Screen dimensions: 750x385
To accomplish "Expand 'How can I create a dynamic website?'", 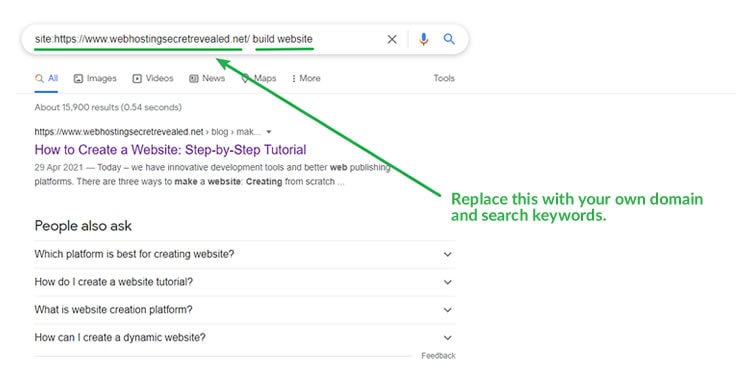I will (244, 338).
